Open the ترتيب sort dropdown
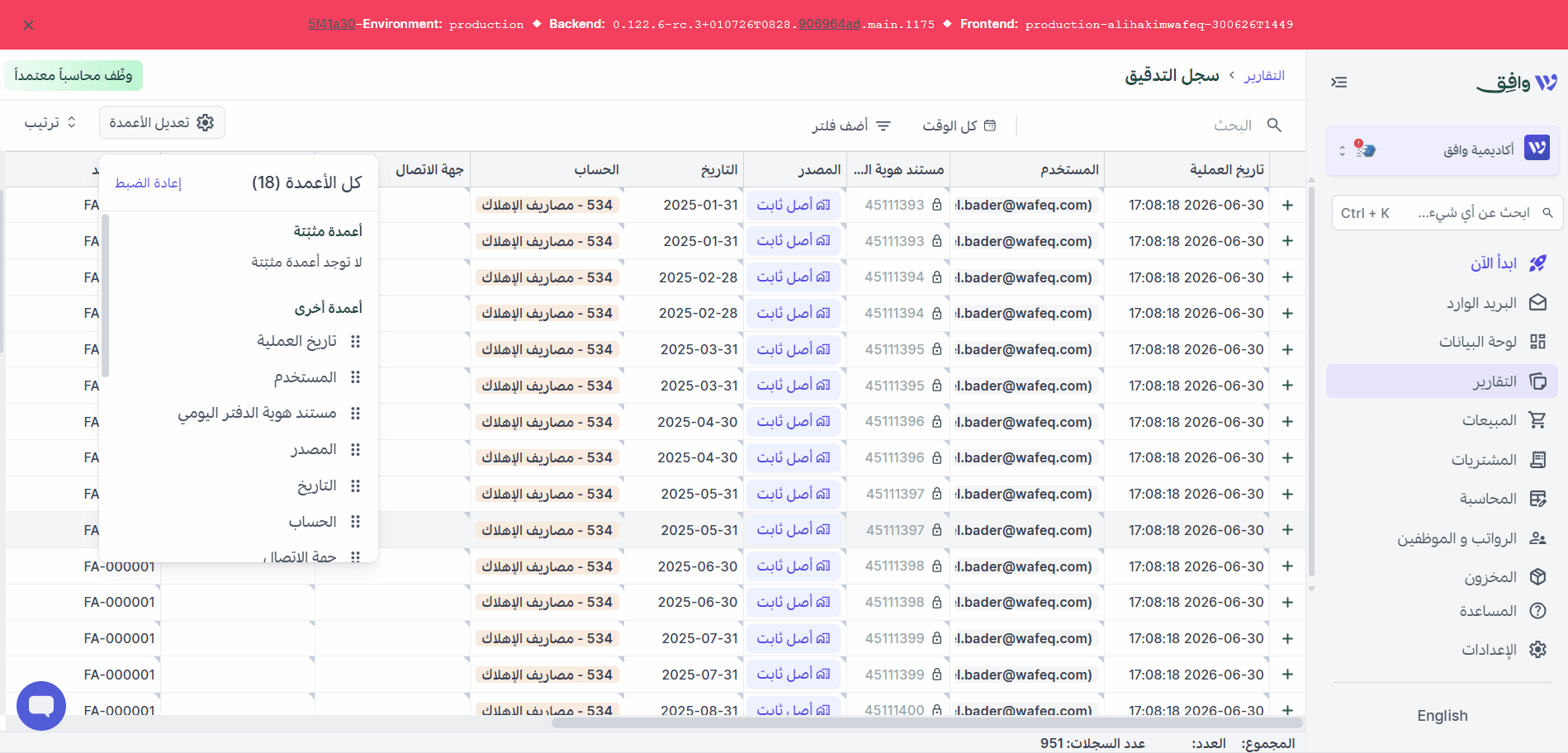This screenshot has width=1568, height=753. pyautogui.click(x=50, y=122)
